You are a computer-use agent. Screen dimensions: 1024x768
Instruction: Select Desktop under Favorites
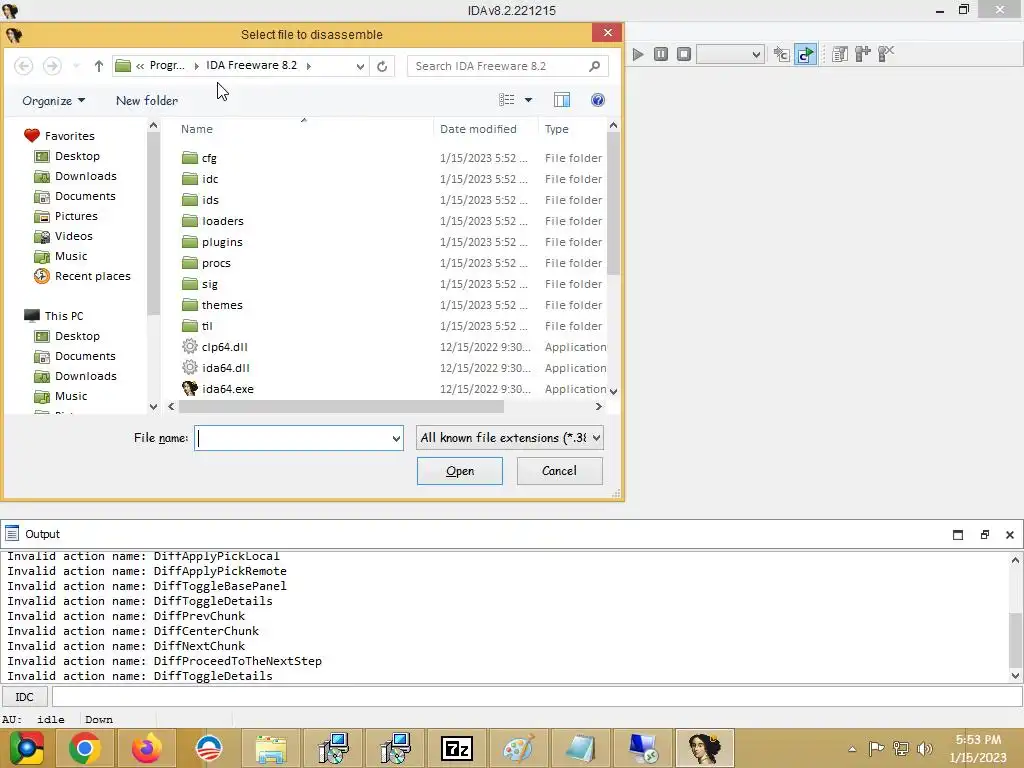[77, 156]
